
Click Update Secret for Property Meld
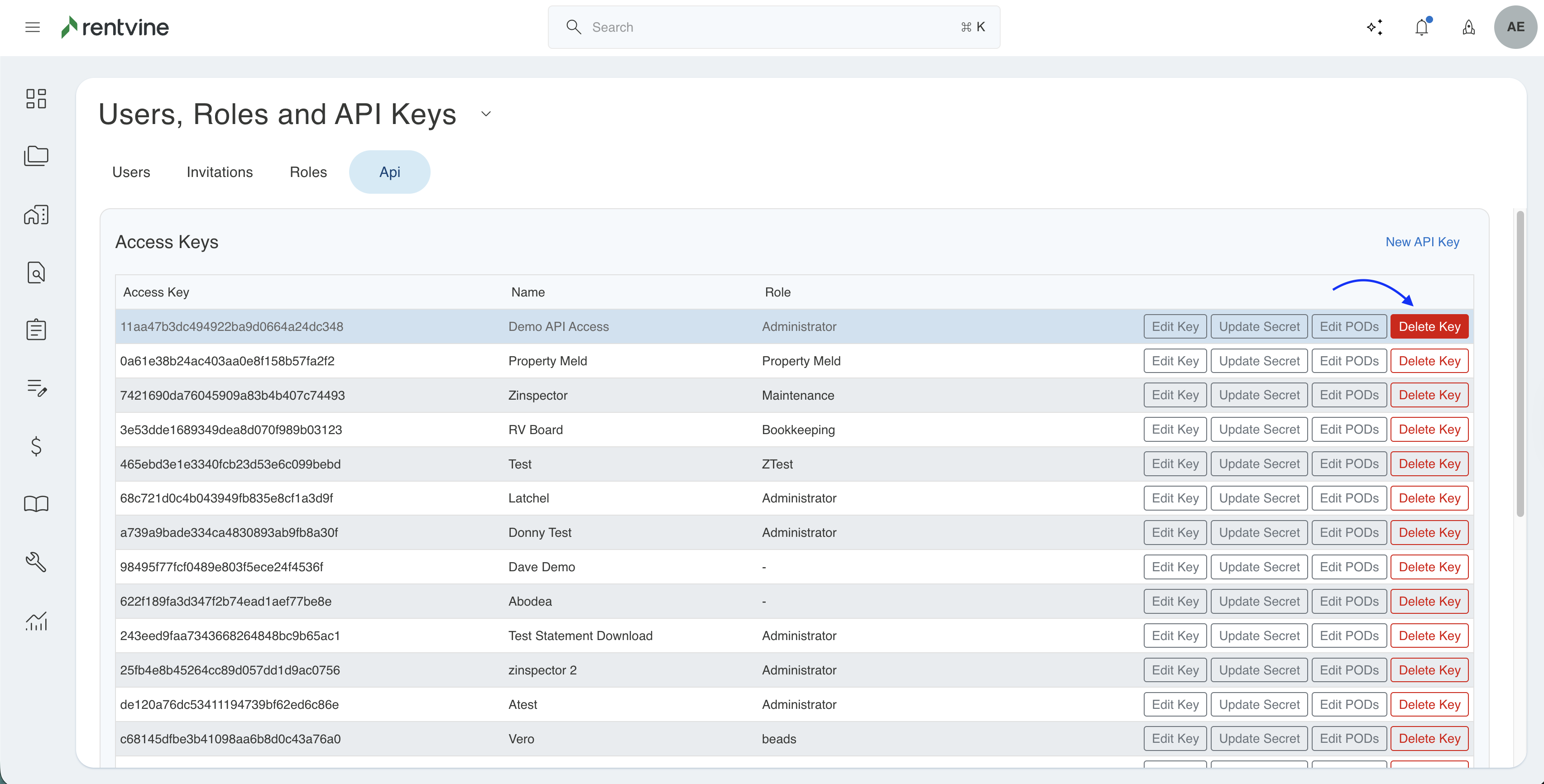[1259, 361]
